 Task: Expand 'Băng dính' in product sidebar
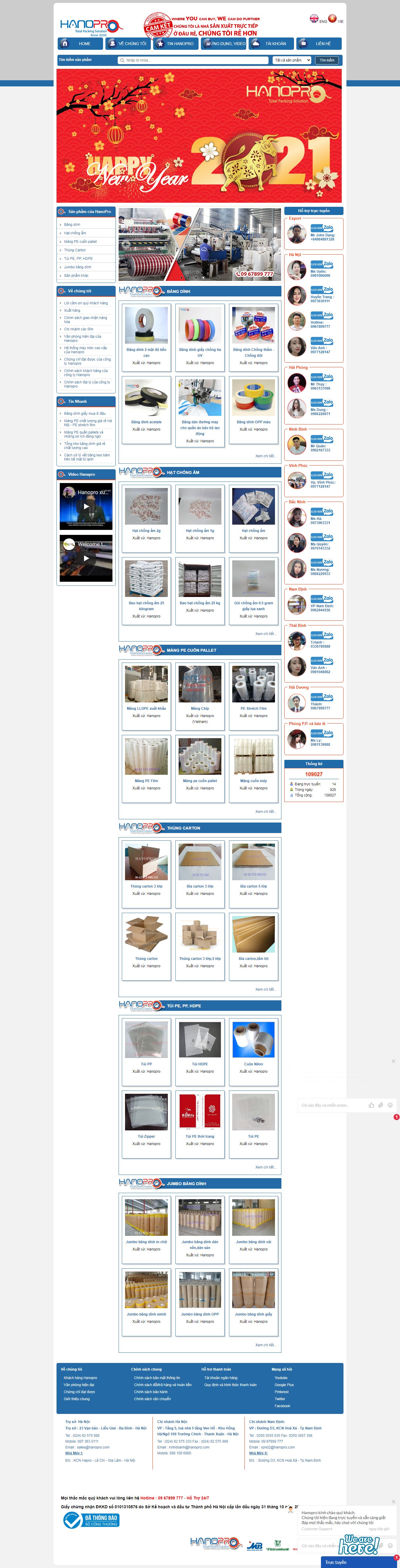pos(72,225)
